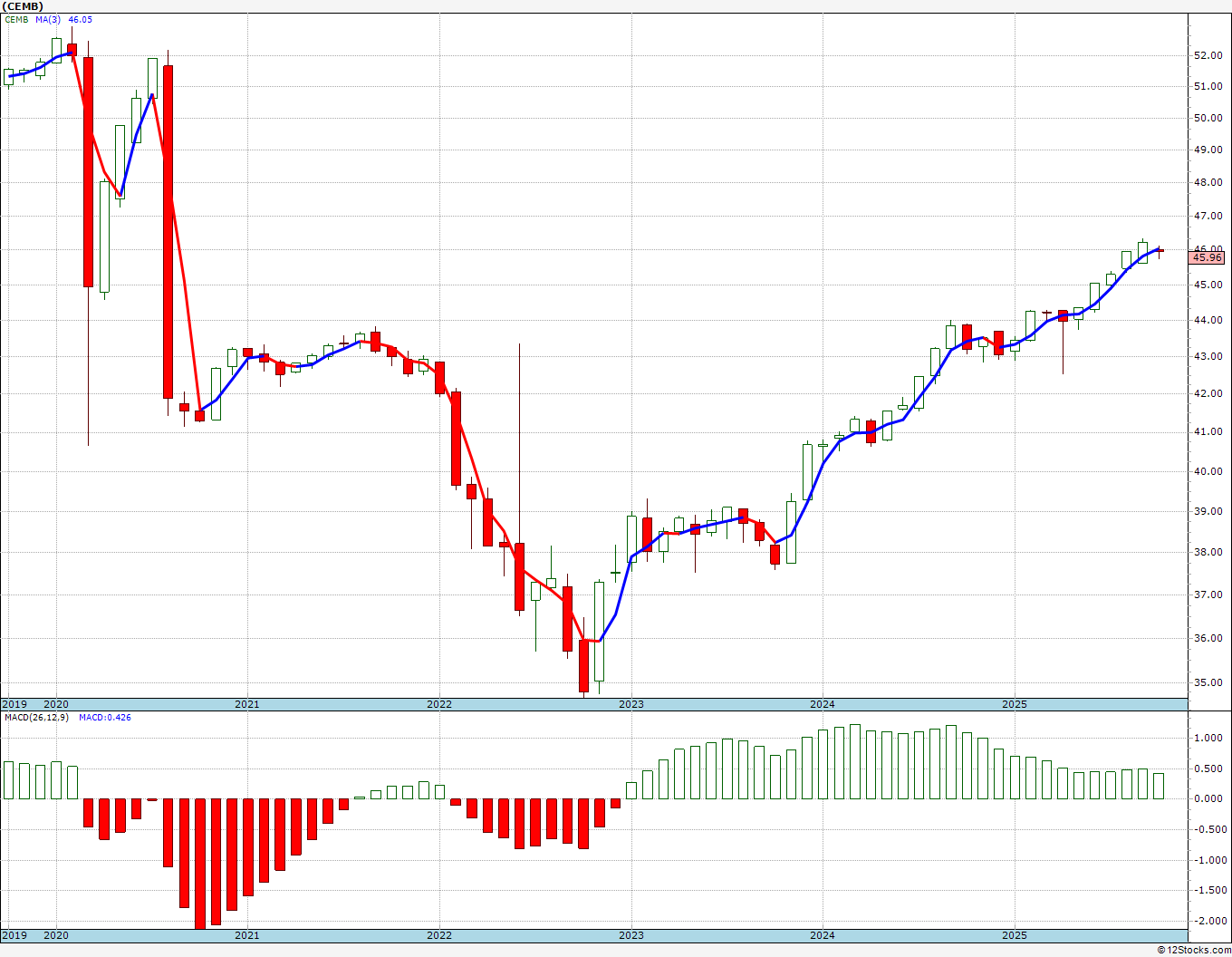The image size is (1232, 957).
Task: Click the 37.00 price axis label
Action: pos(1208,594)
